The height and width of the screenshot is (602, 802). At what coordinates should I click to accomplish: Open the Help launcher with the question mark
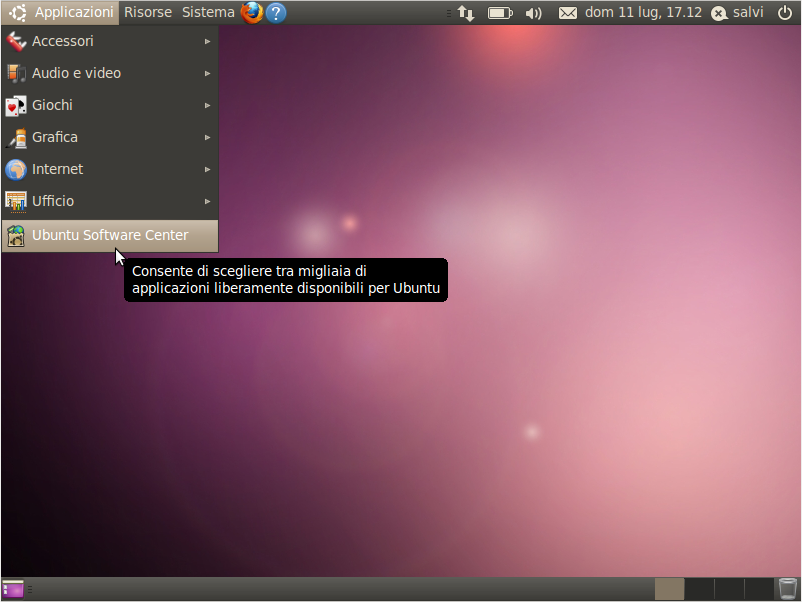coord(276,13)
